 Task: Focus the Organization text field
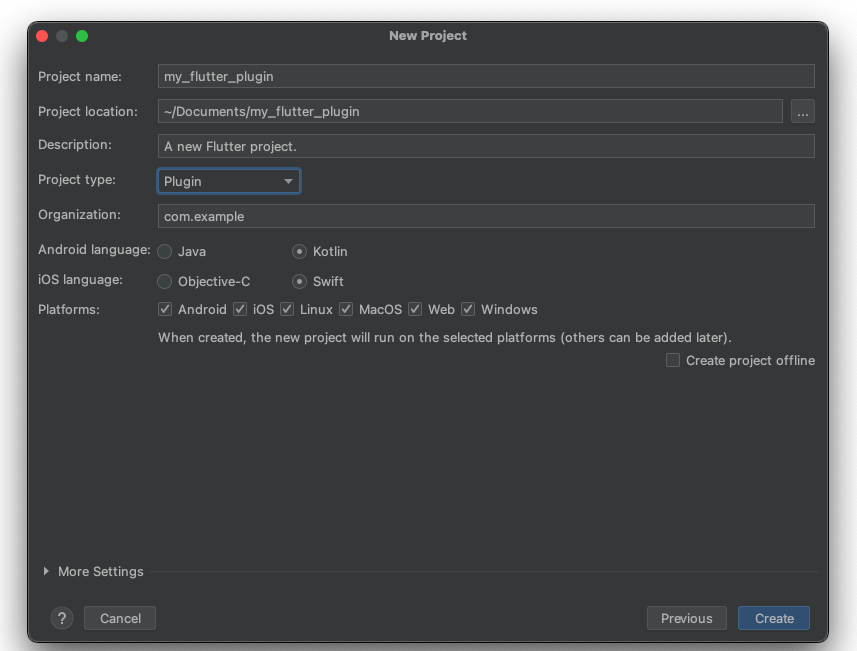click(486, 216)
